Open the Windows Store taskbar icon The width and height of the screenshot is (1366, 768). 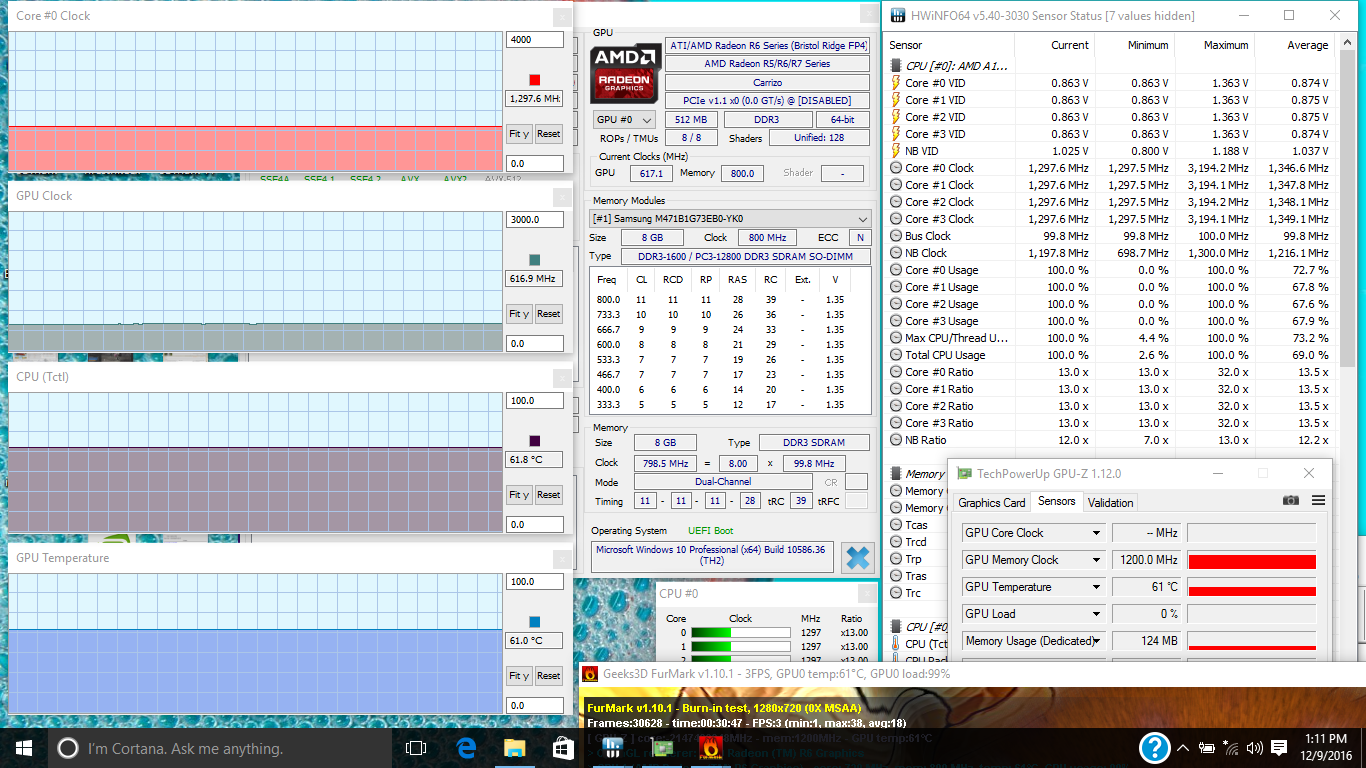tap(563, 748)
